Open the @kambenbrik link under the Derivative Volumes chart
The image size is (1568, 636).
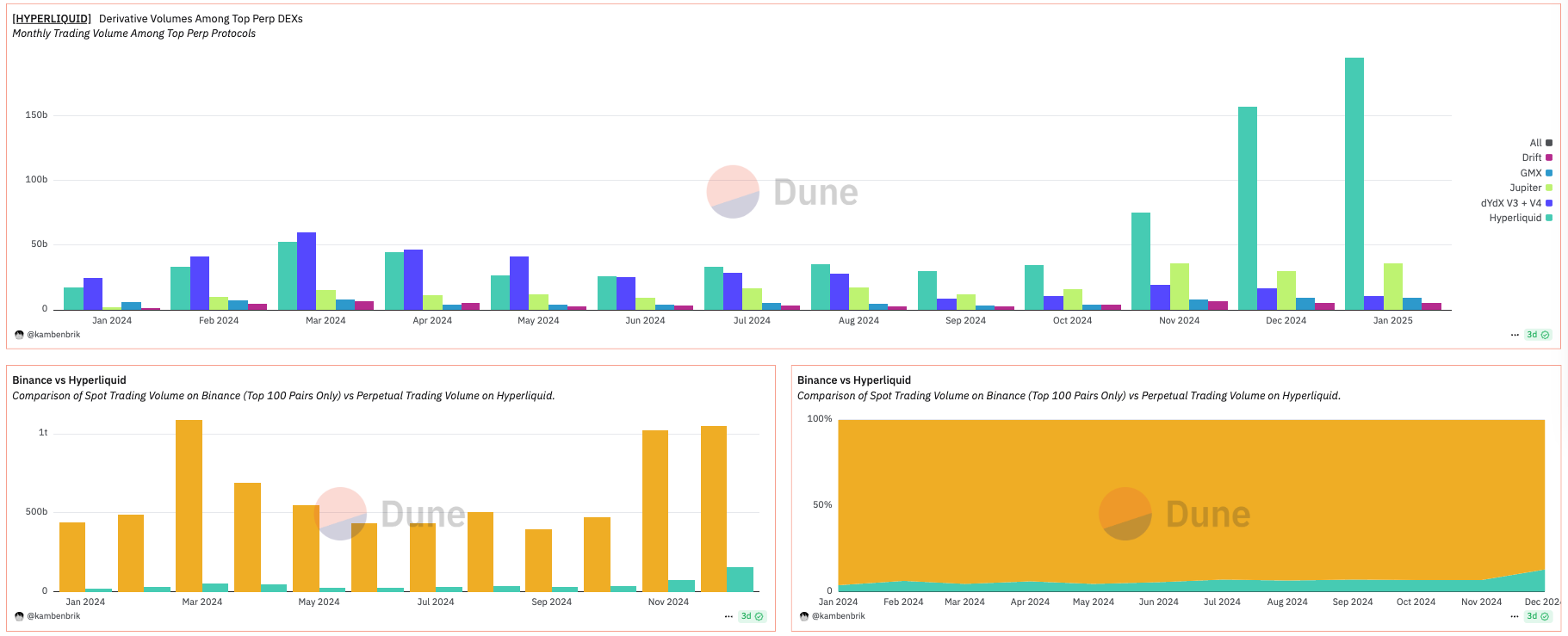53,335
